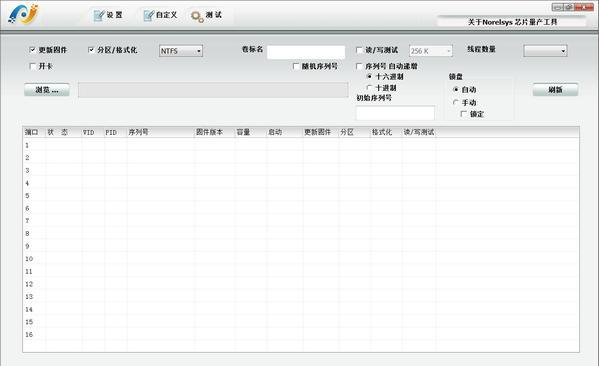
Task: Select port row 14
Action: click(301, 309)
